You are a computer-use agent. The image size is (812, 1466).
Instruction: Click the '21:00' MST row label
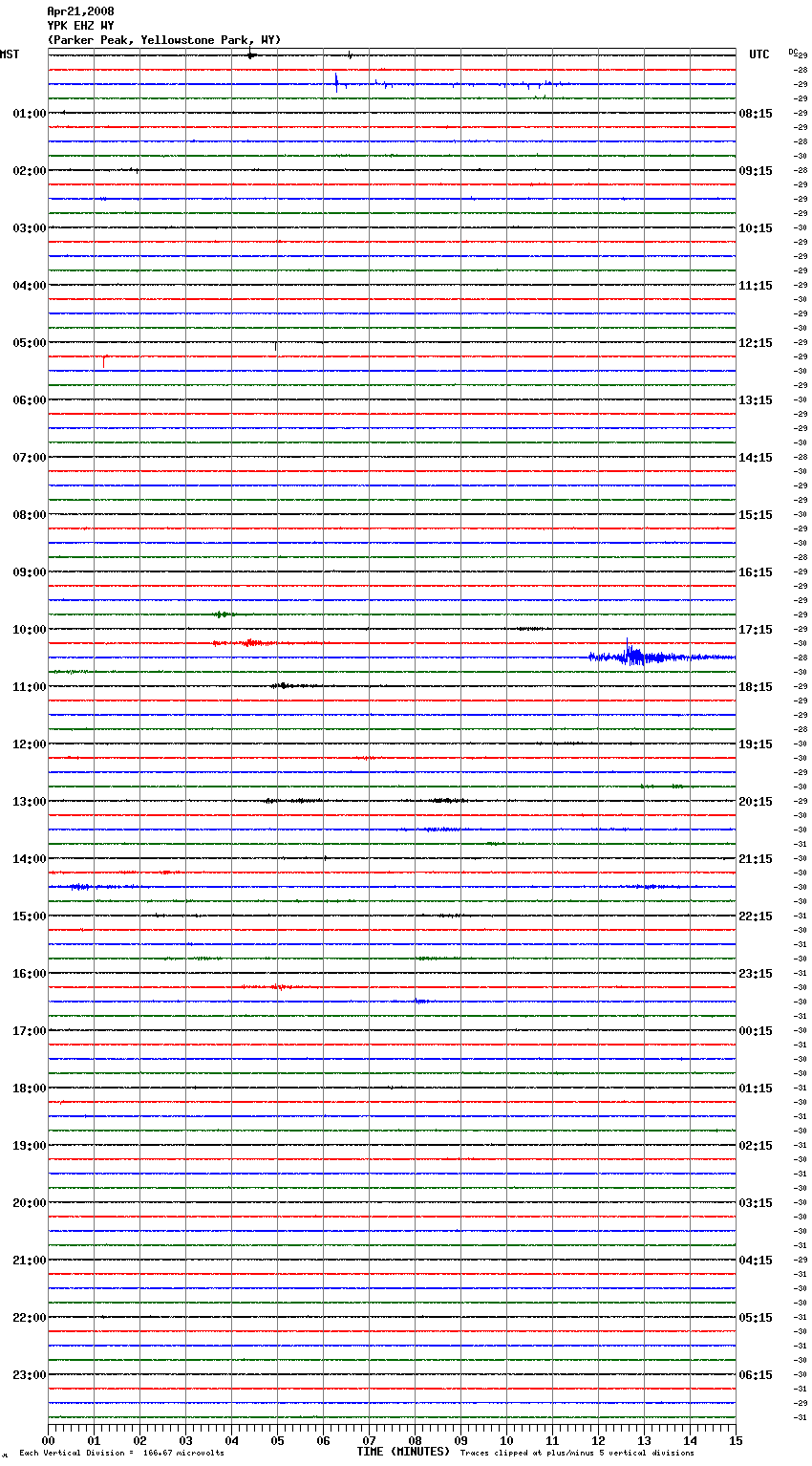(30, 1261)
